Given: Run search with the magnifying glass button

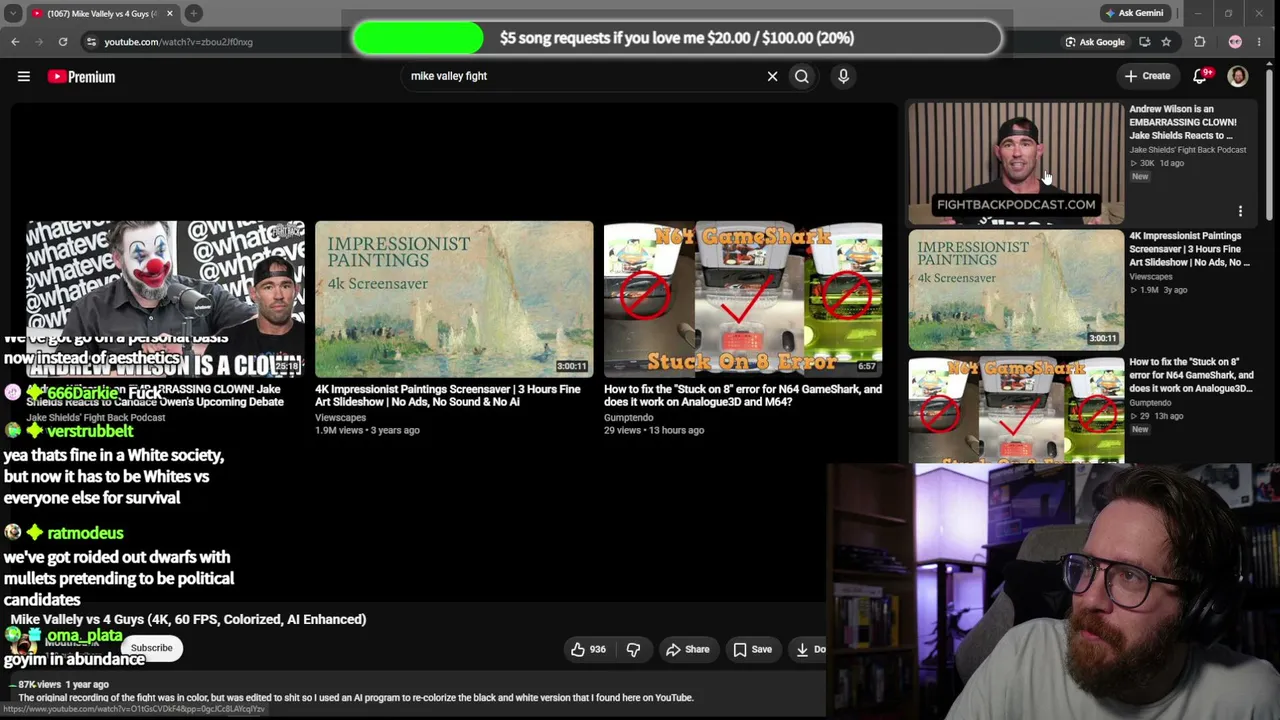Looking at the screenshot, I should click(x=802, y=76).
